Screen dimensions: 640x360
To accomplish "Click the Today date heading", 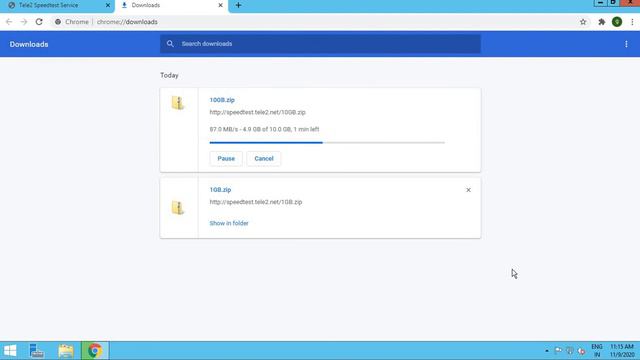I will coord(169,76).
